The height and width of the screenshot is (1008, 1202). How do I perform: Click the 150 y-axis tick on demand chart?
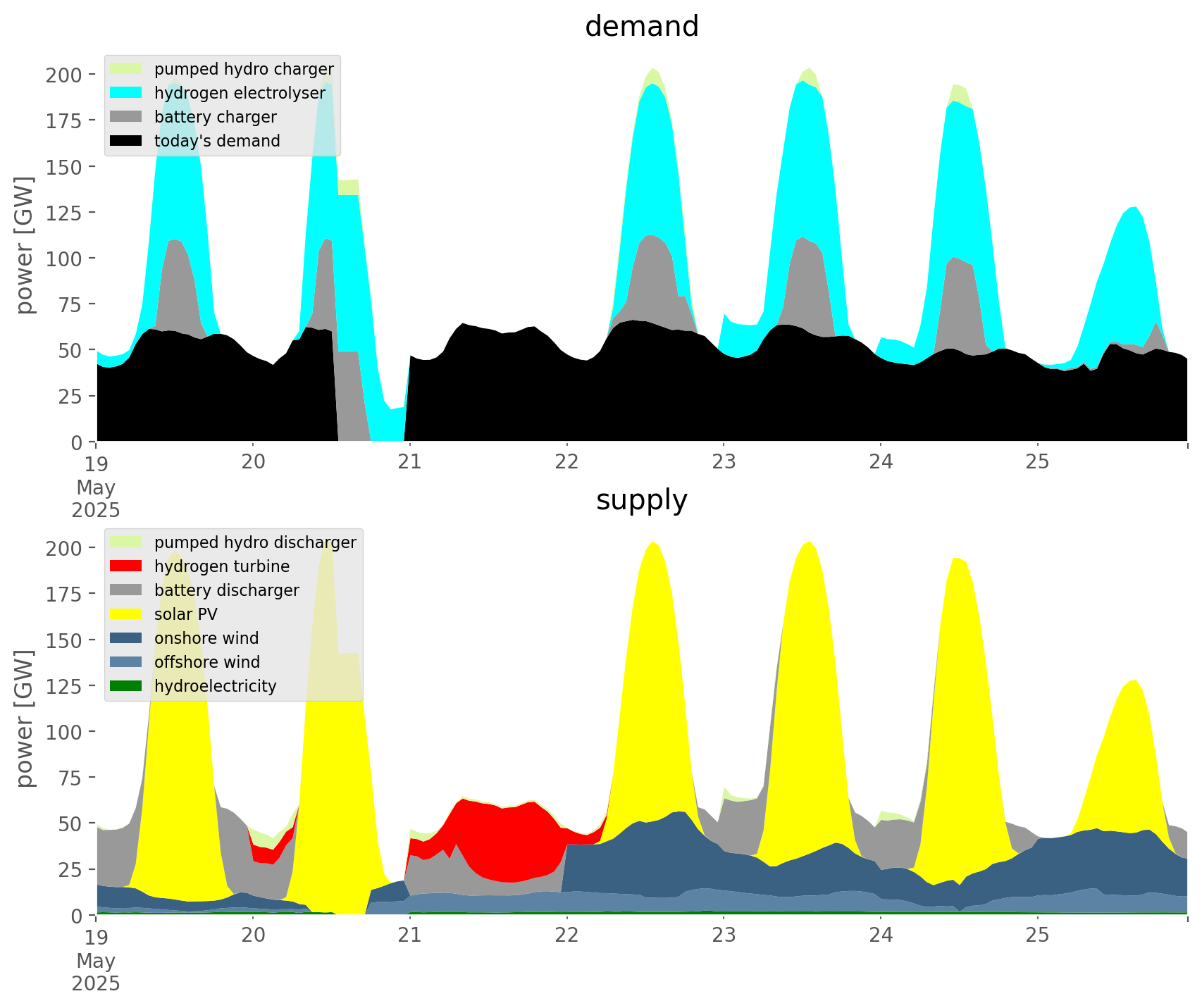click(x=64, y=167)
